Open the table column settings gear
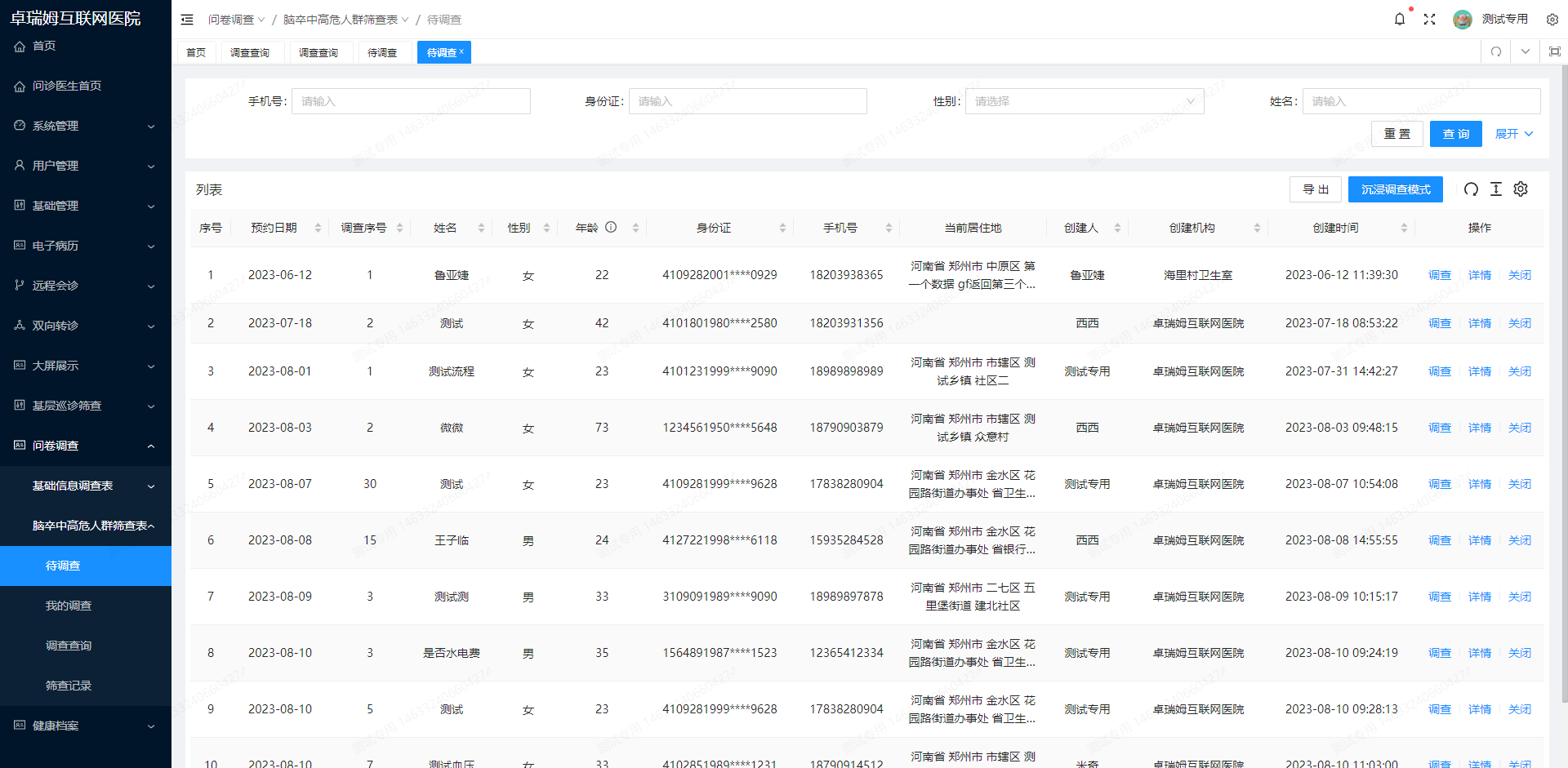The image size is (1568, 768). pos(1521,189)
